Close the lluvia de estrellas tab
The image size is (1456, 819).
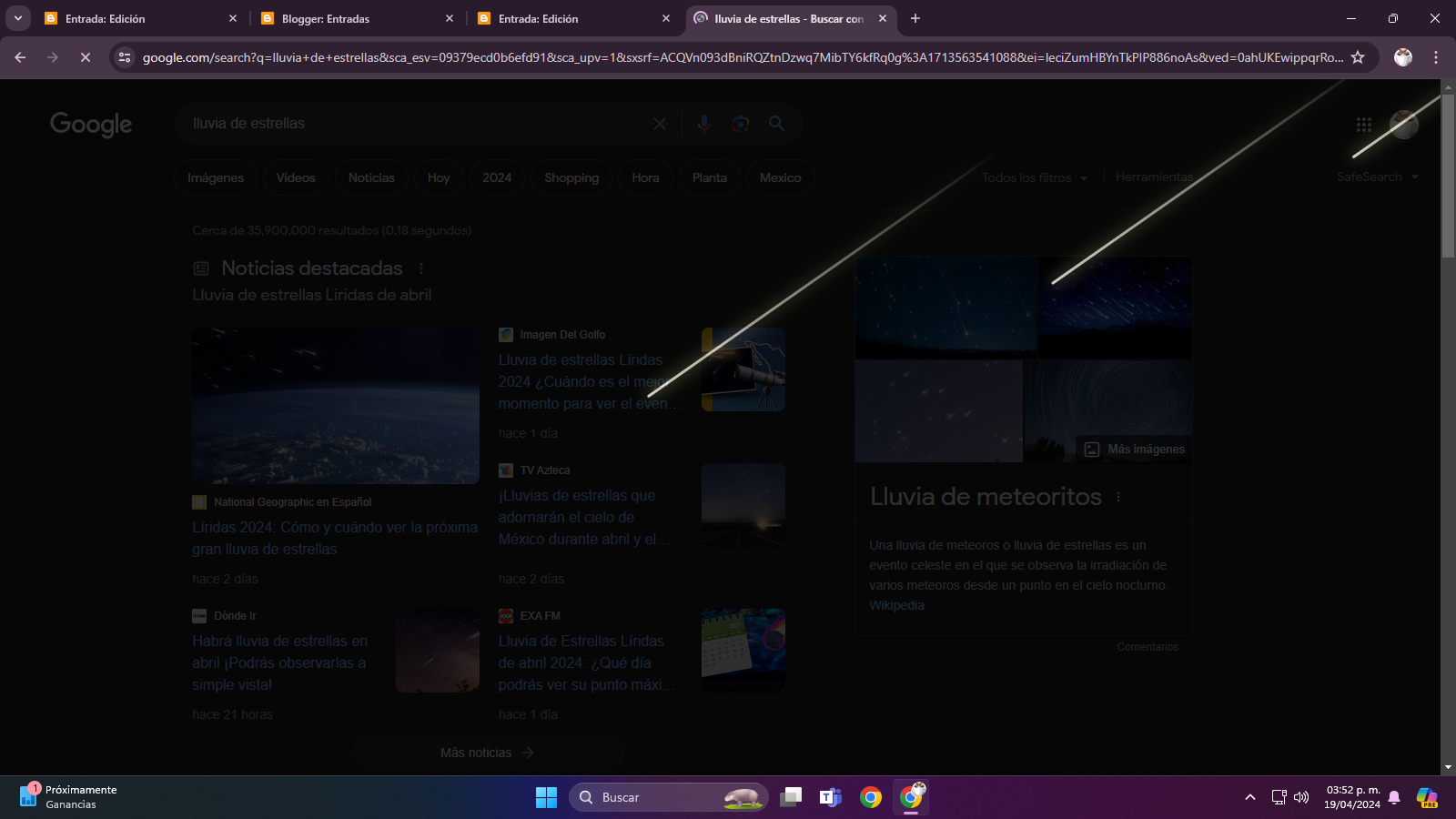tap(882, 18)
